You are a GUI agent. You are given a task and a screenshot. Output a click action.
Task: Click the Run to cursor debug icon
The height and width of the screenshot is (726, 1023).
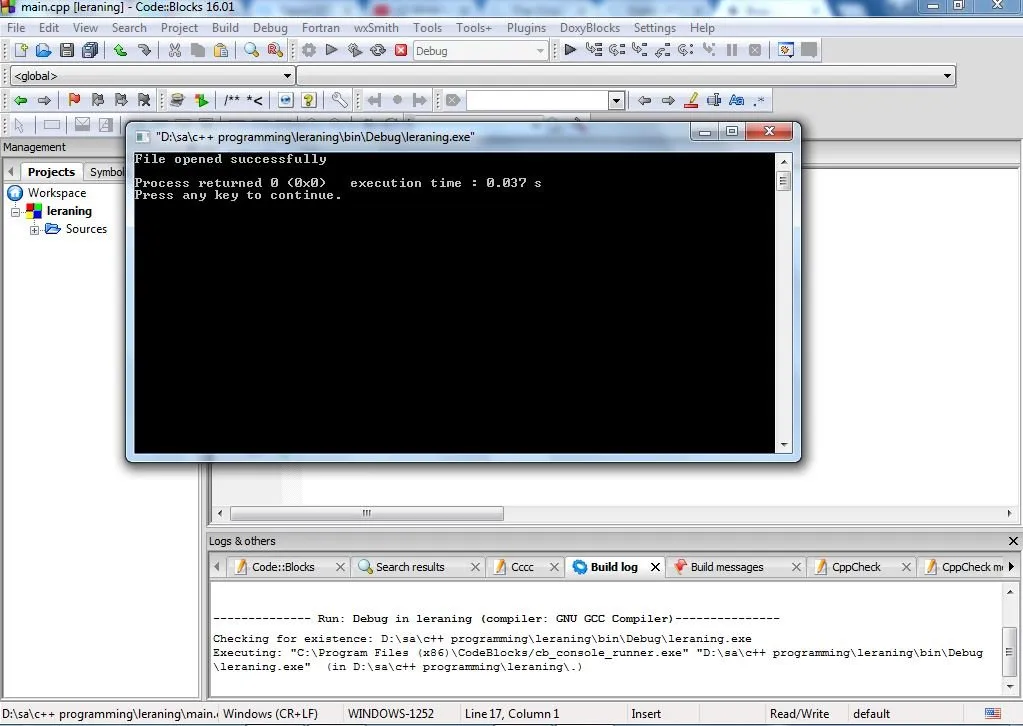[x=594, y=50]
